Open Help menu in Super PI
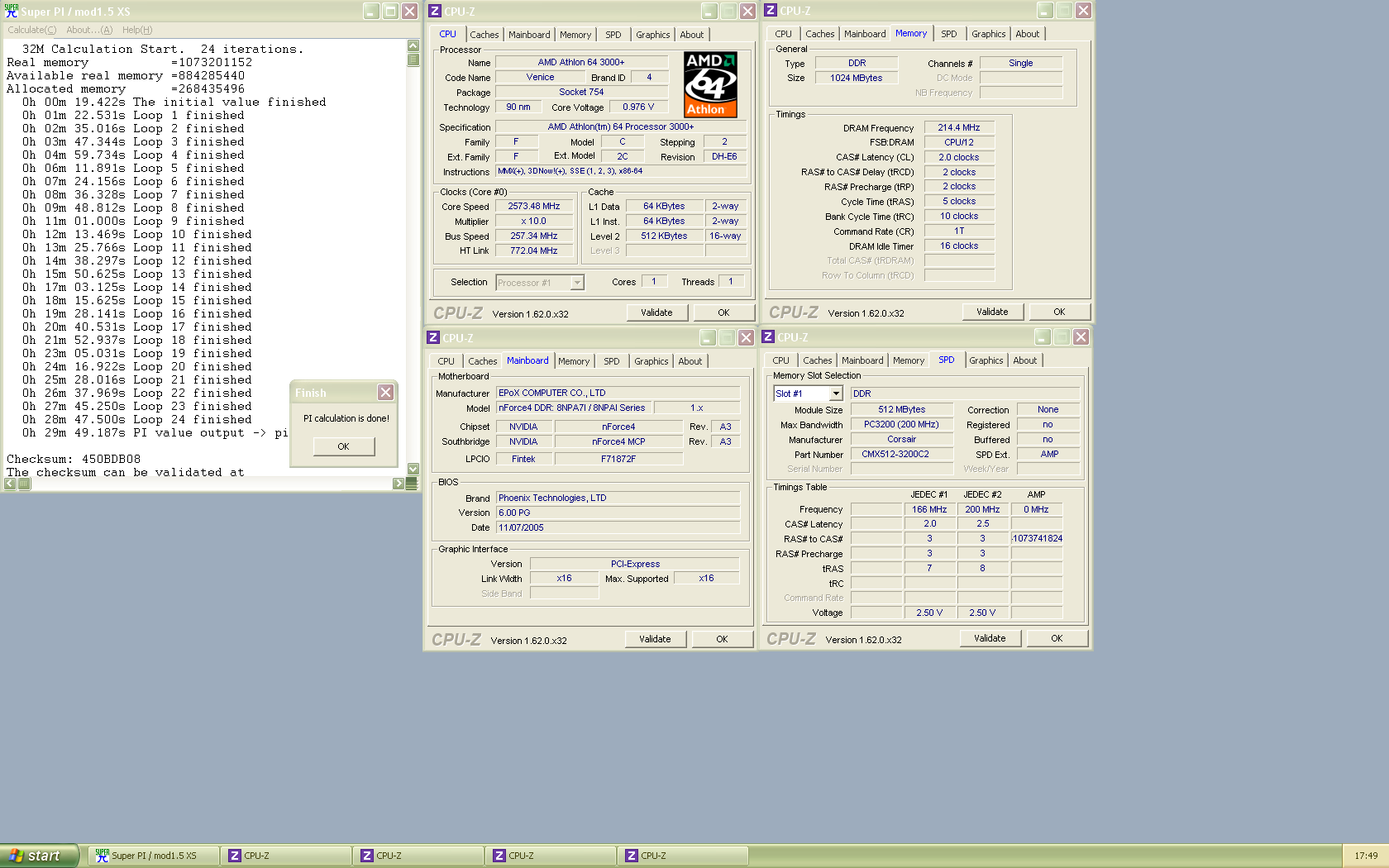1389x868 pixels. 137,30
